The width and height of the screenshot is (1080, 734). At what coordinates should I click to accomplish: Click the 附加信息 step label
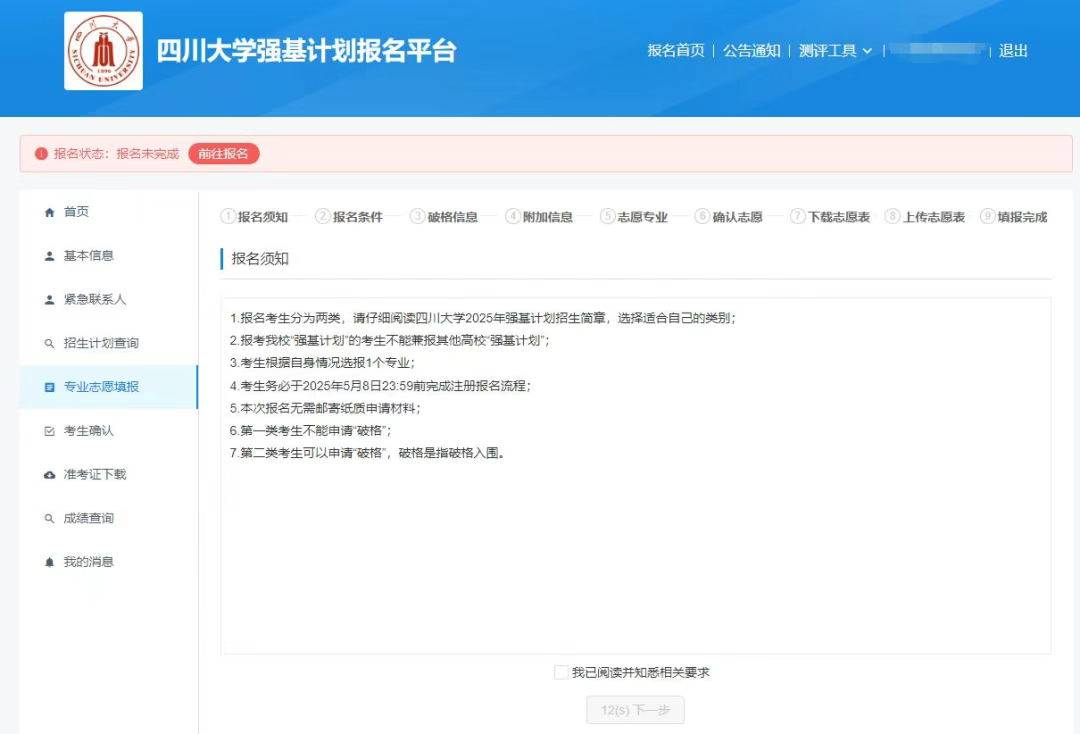coord(548,217)
